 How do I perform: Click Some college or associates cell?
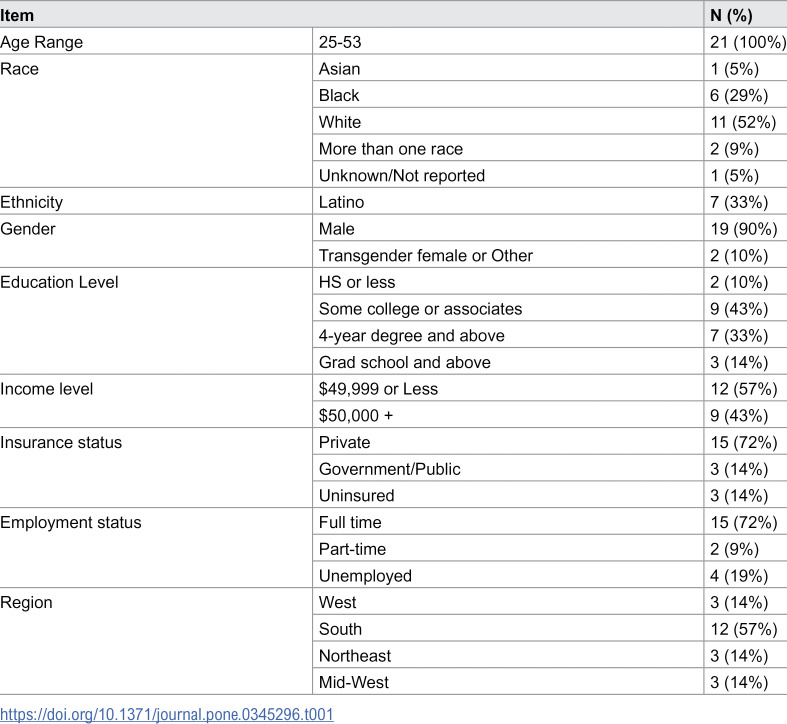(x=420, y=309)
